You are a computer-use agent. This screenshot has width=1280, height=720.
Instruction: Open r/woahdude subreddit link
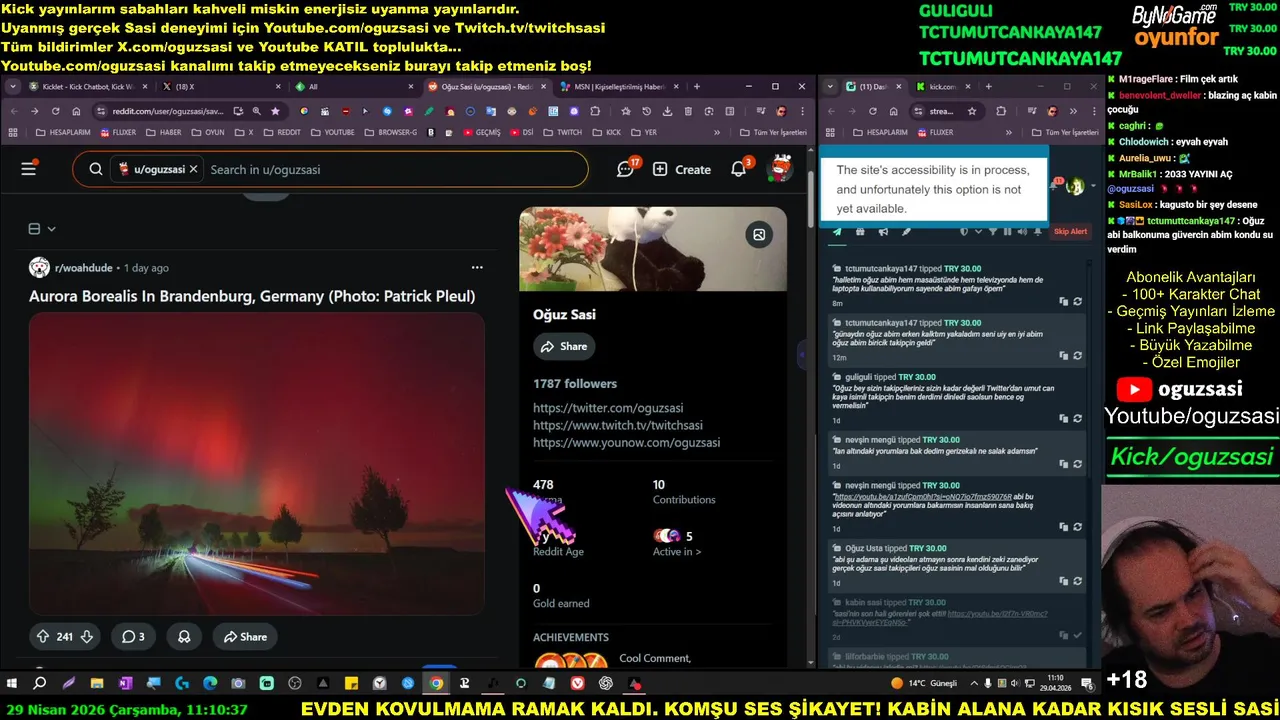86,268
